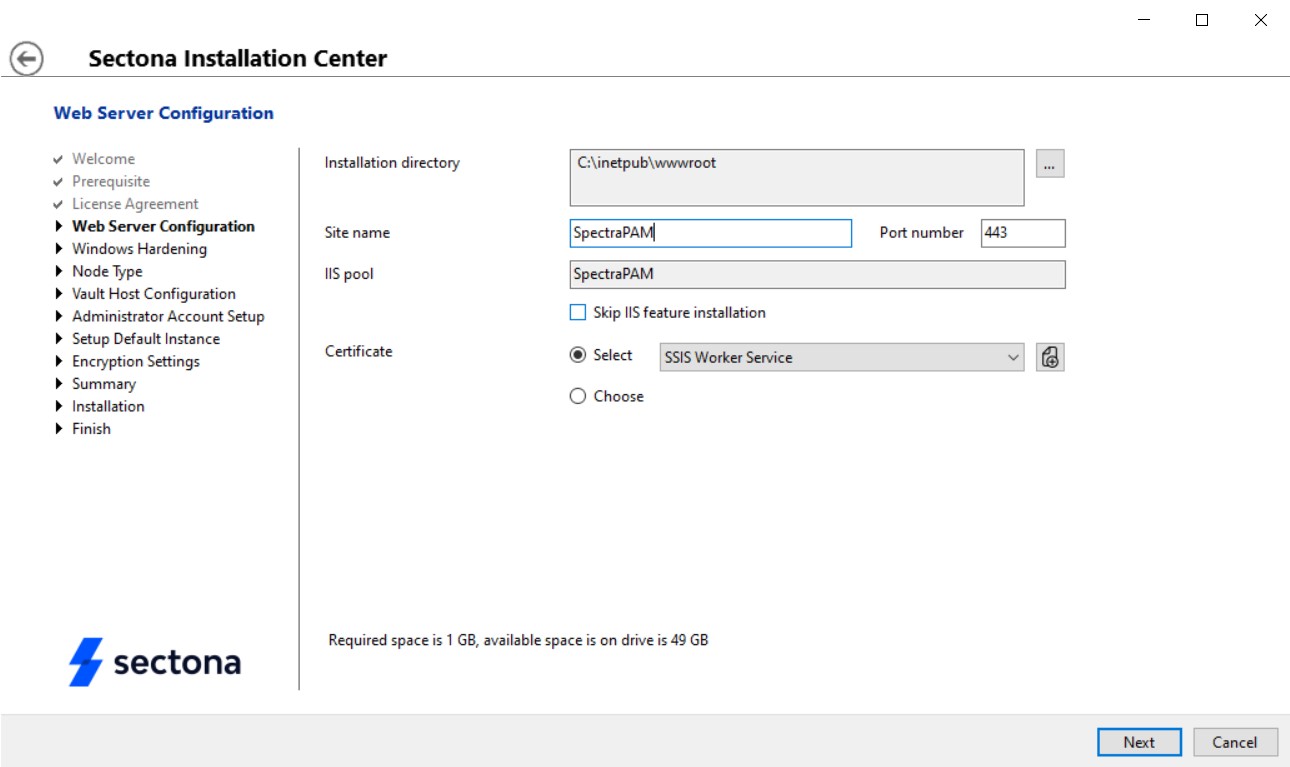The image size is (1290, 767).
Task: Click the Site name text field
Action: [x=710, y=233]
